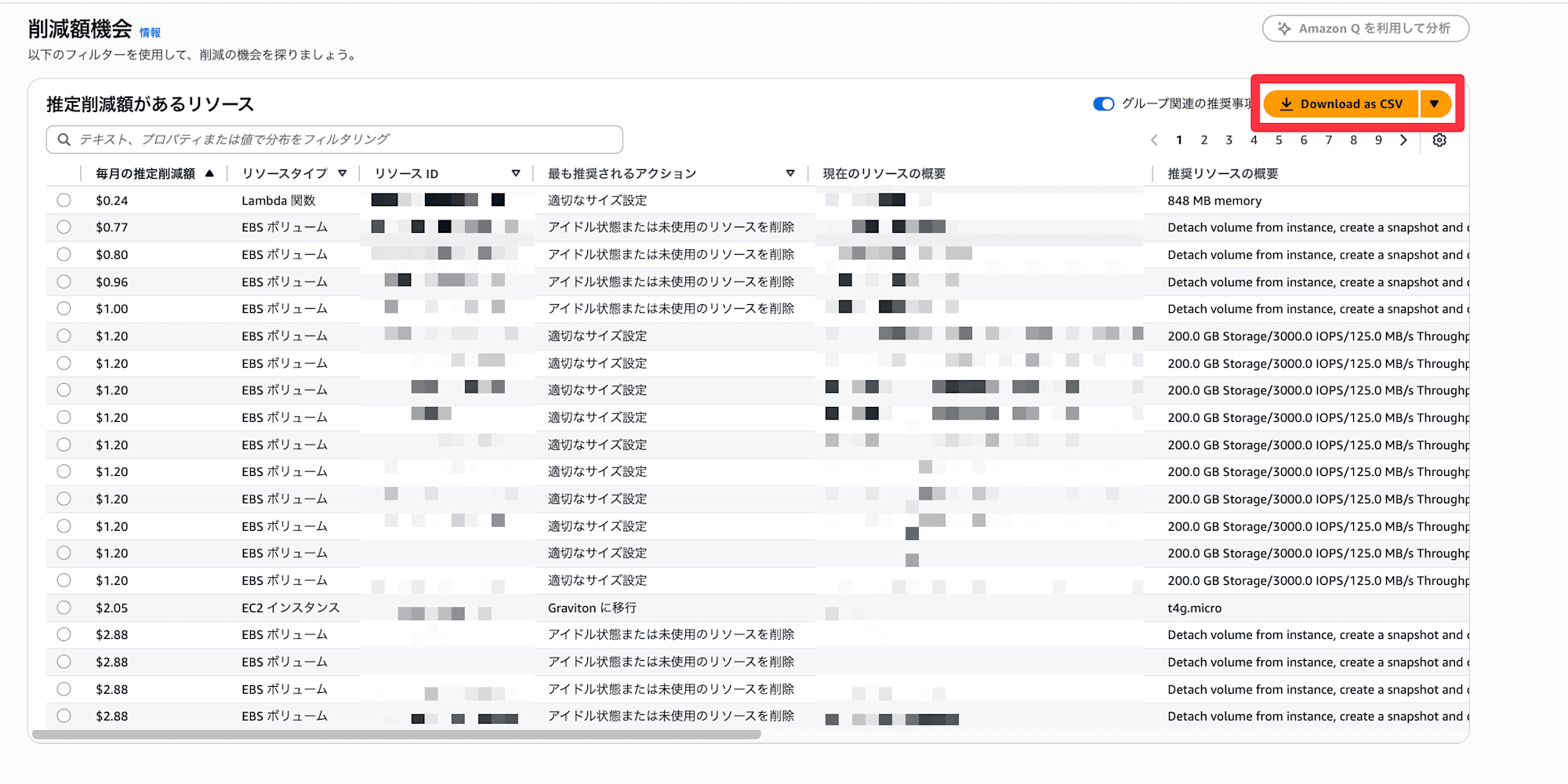Click the Amazon Q を利用して分析 button

(x=1365, y=28)
